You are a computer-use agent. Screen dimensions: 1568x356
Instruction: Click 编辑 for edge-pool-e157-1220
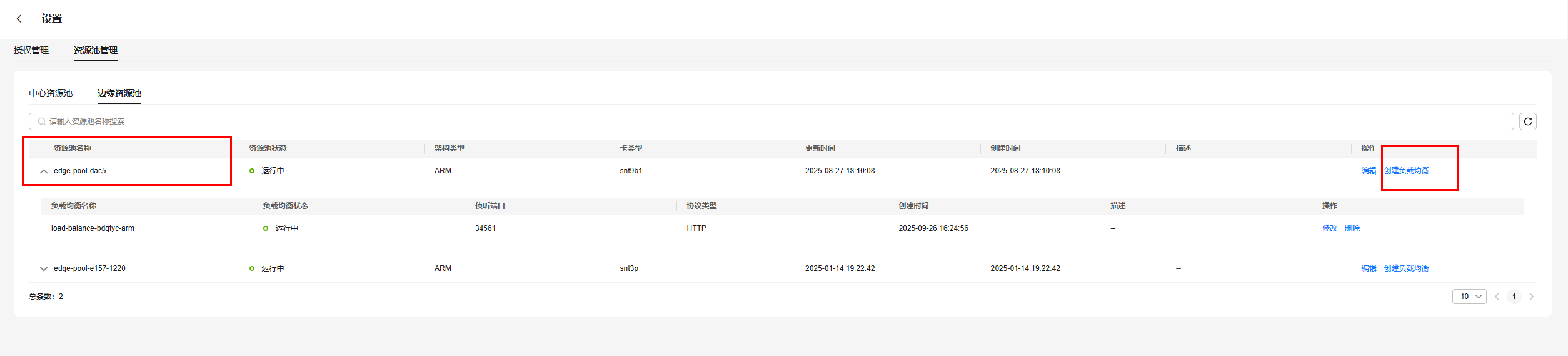(1369, 268)
